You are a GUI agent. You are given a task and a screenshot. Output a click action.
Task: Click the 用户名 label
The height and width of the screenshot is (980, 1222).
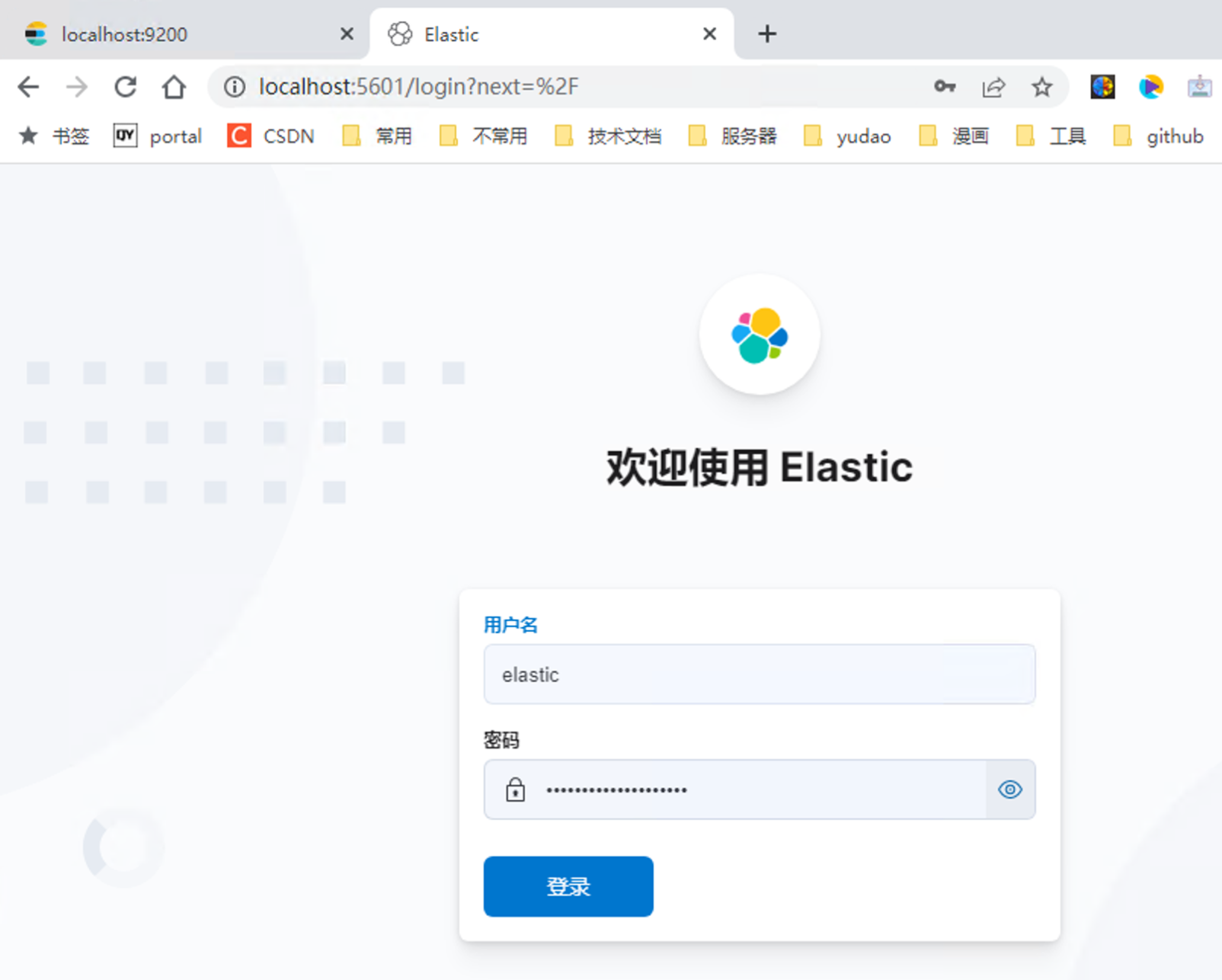[510, 626]
